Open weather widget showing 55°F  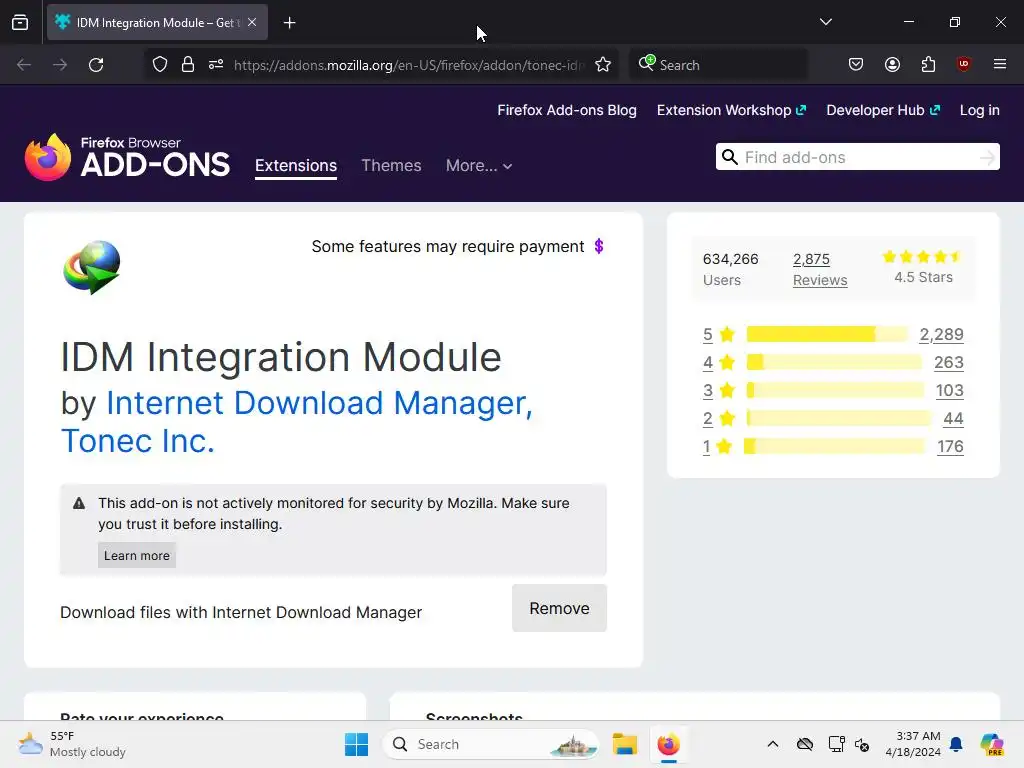tap(72, 744)
